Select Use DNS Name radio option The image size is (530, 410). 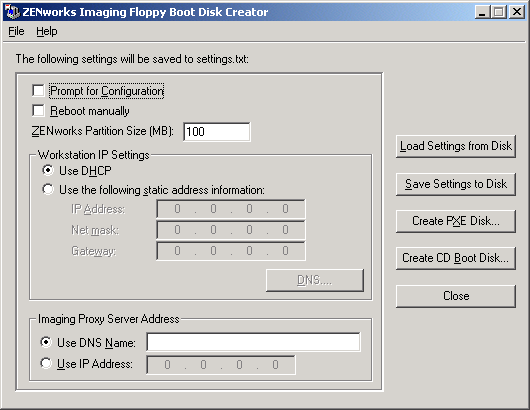[x=46, y=342]
